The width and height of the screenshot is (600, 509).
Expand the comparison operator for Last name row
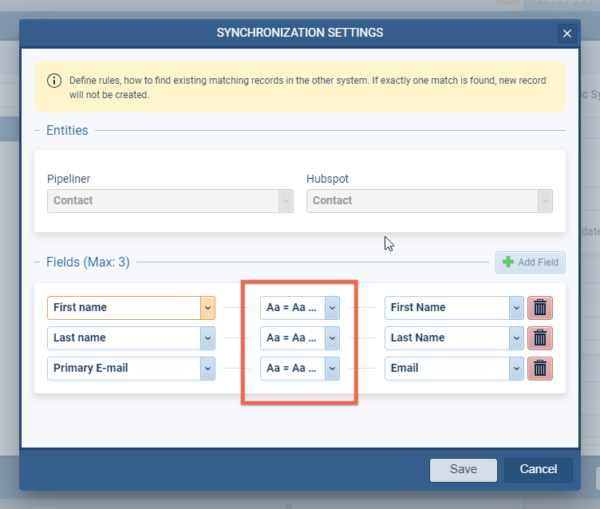pos(332,338)
